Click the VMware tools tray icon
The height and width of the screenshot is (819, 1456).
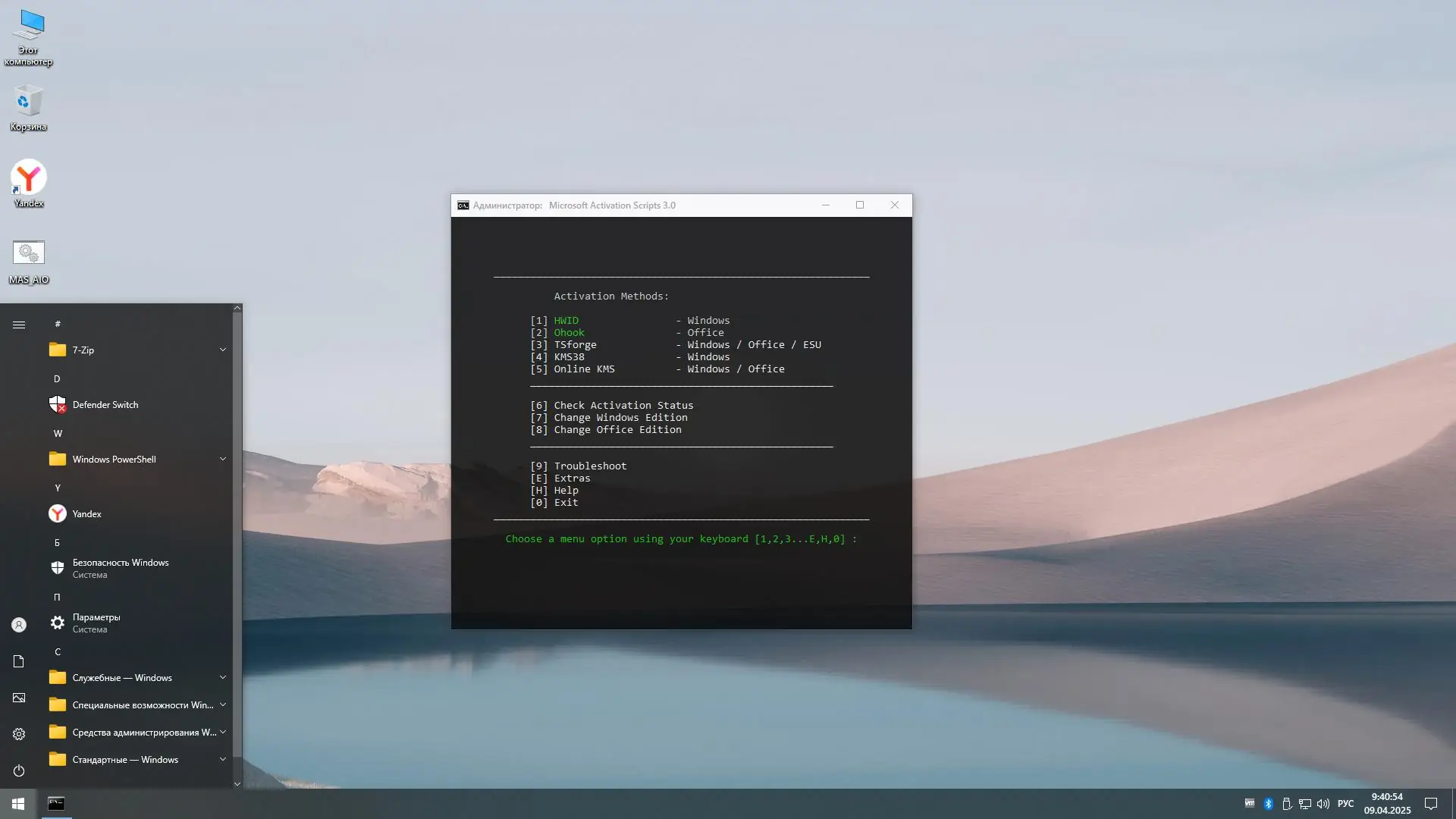click(1250, 804)
